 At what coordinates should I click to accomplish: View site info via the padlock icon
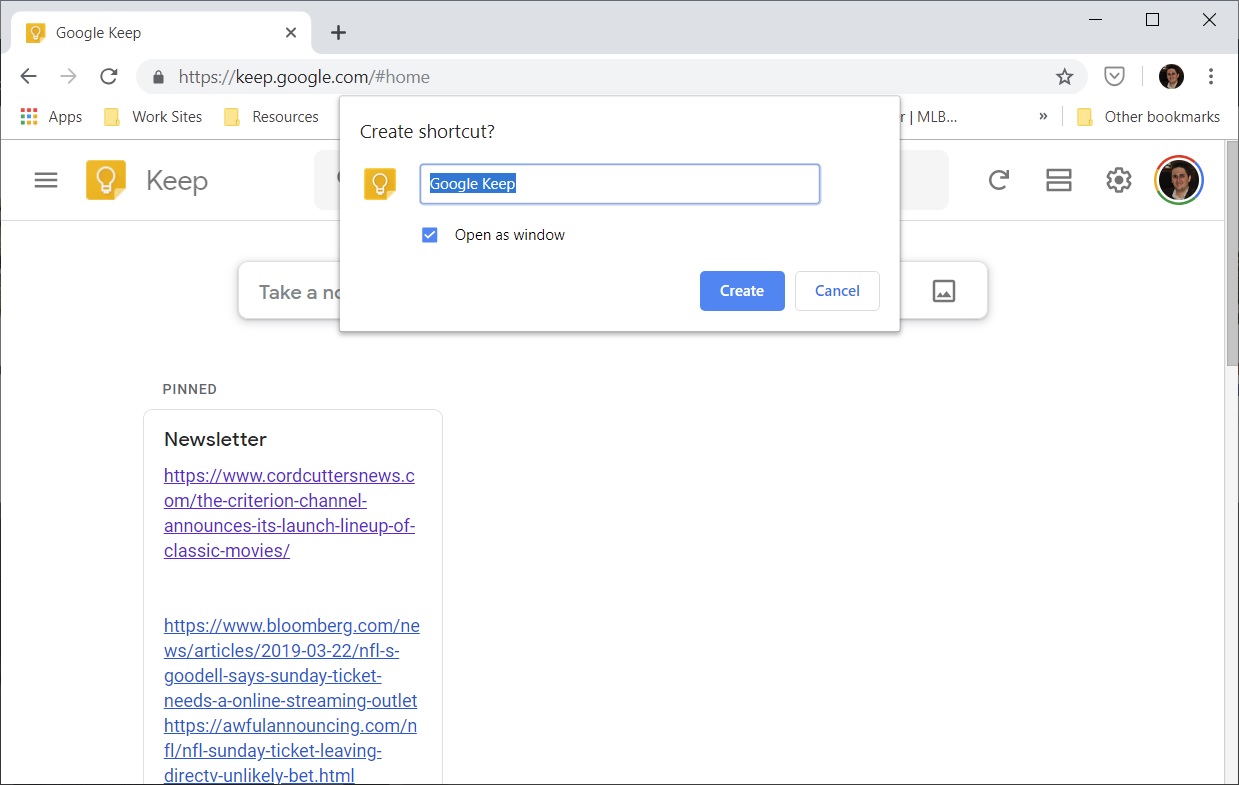pos(157,77)
